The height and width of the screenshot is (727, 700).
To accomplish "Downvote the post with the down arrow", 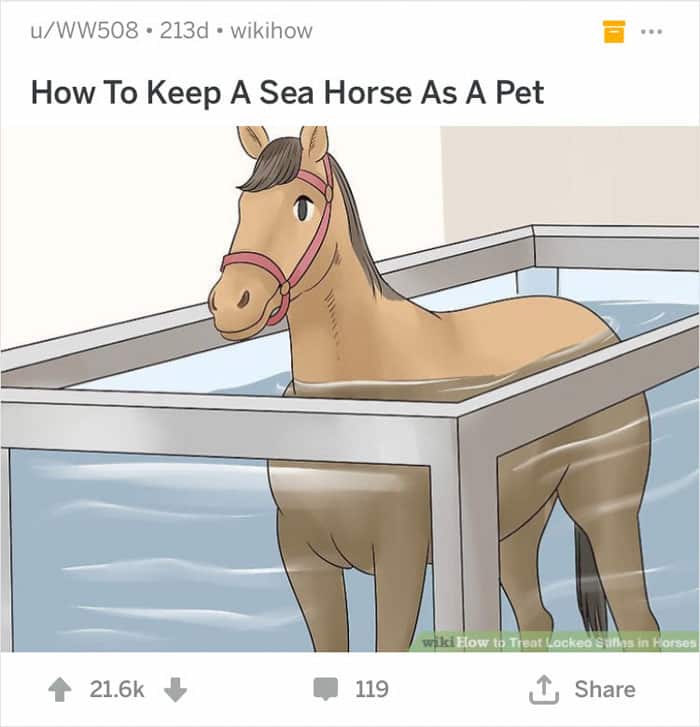I will (175, 689).
